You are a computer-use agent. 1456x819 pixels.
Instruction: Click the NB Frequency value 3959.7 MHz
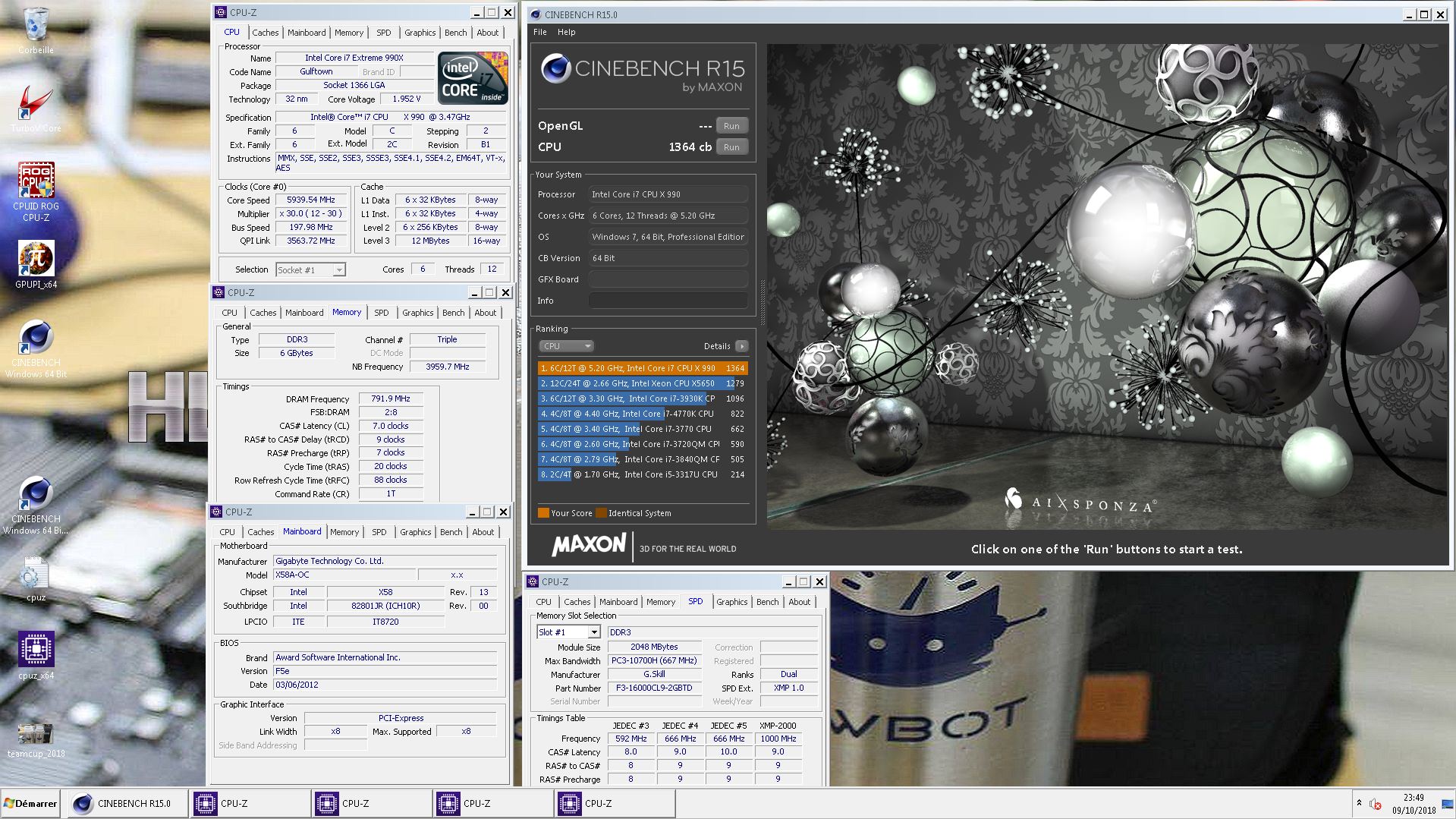click(448, 367)
